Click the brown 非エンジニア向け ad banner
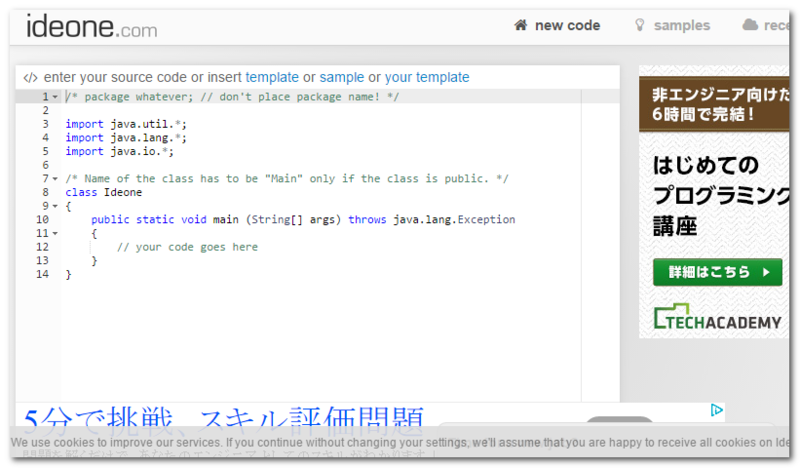The width and height of the screenshot is (800, 468). pyautogui.click(x=714, y=105)
